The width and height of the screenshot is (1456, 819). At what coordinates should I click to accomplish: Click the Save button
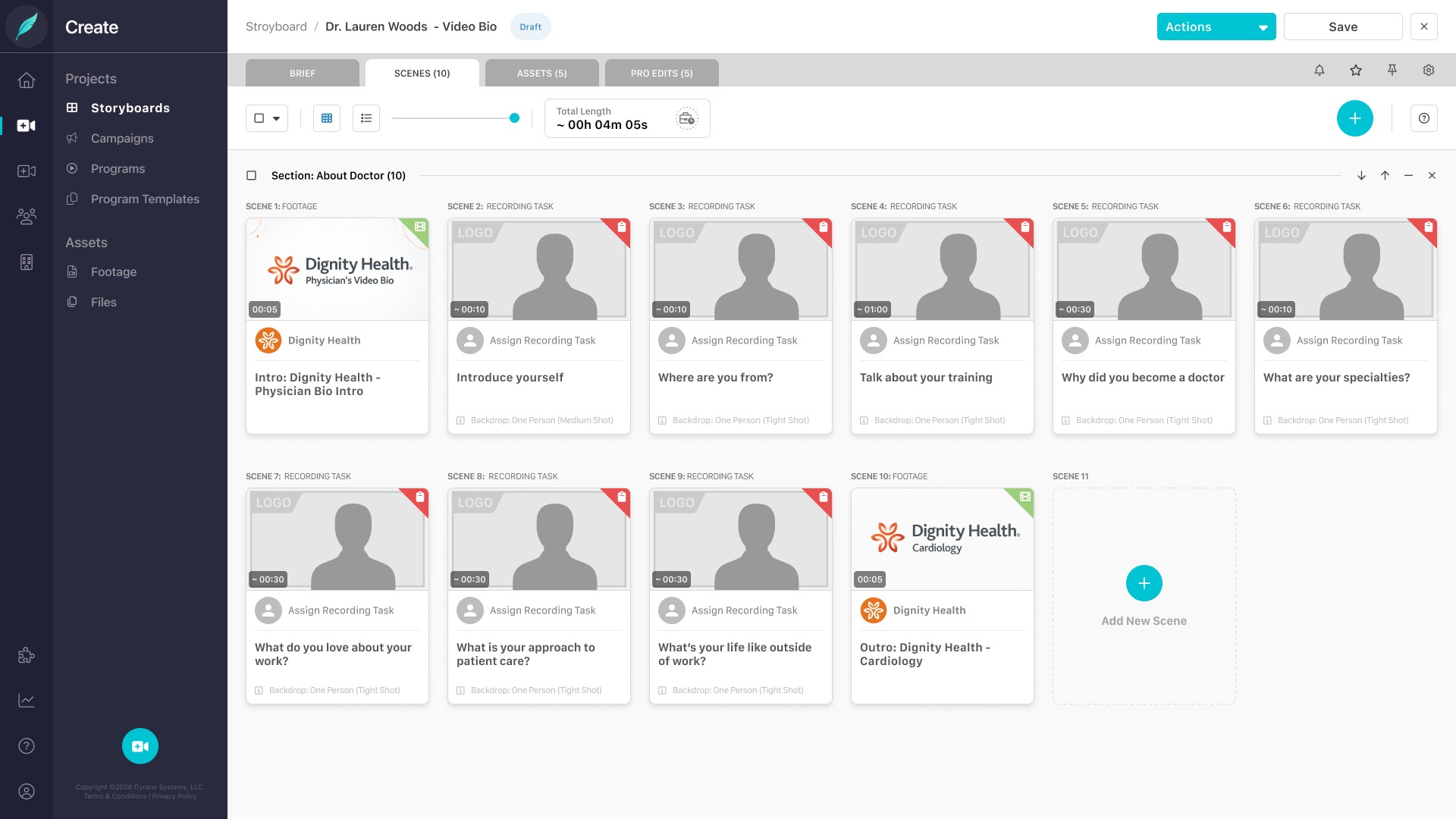coord(1343,27)
